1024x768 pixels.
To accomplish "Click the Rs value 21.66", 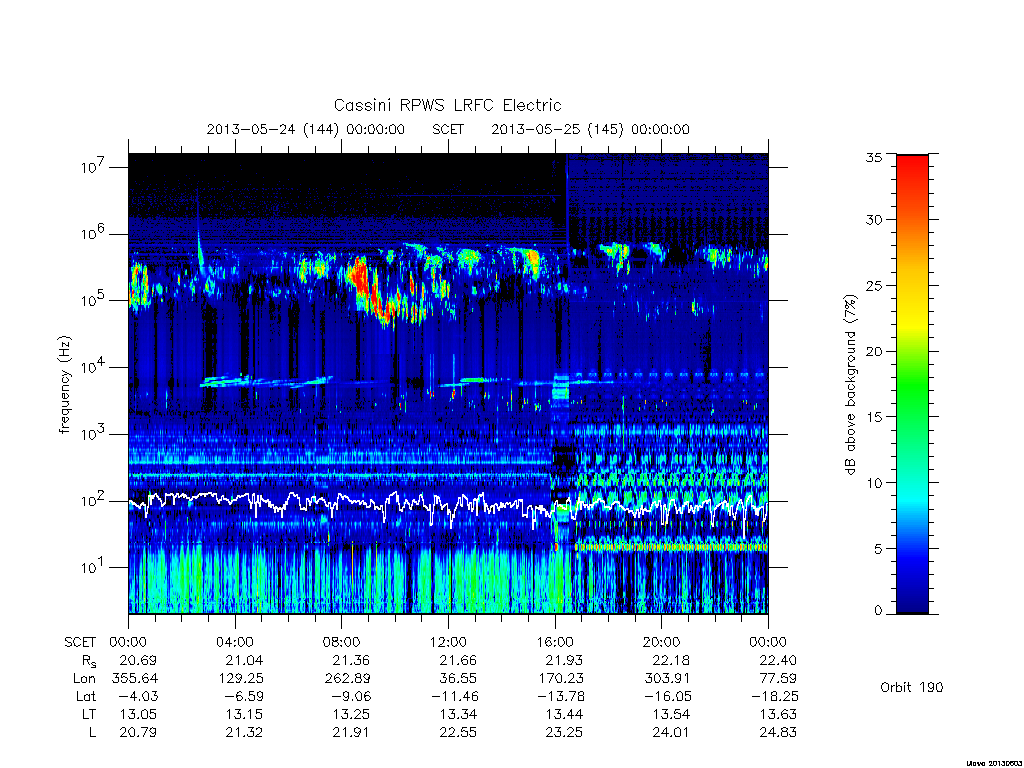I will (x=458, y=660).
